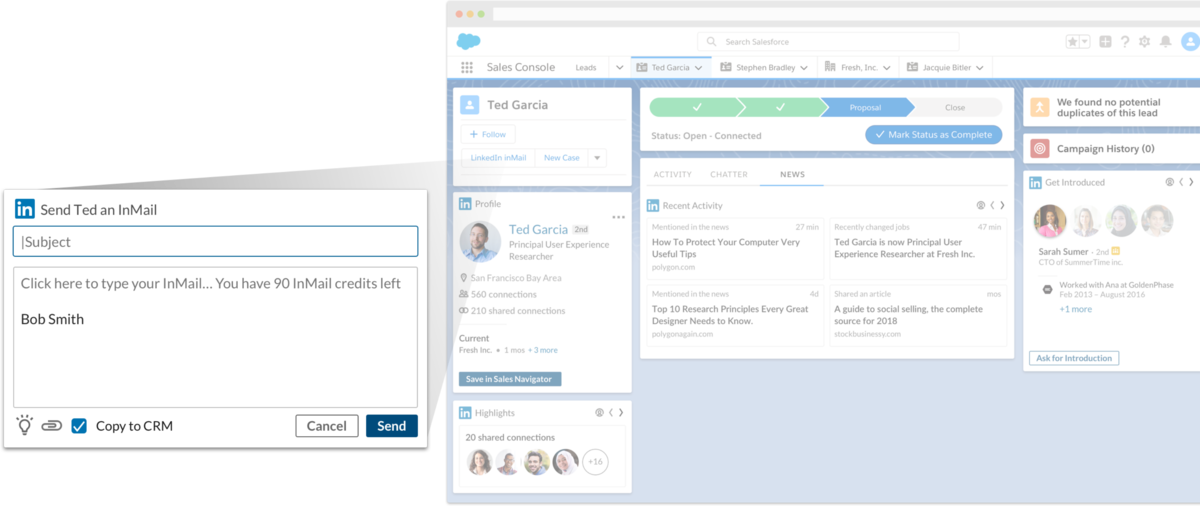Send the InMail message
The height and width of the screenshot is (506, 1200).
tap(392, 426)
